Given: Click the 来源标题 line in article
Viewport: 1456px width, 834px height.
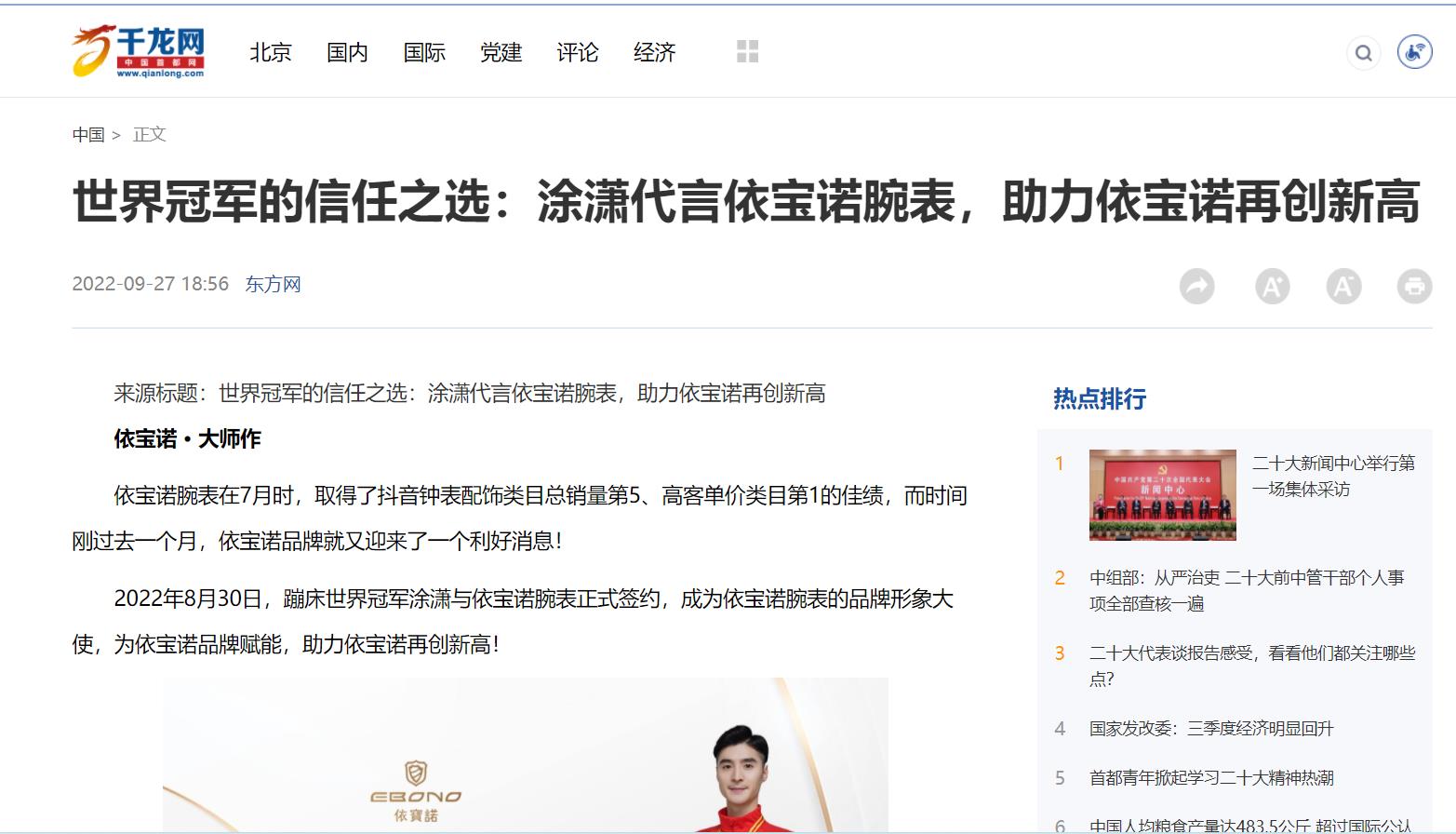Looking at the screenshot, I should point(469,393).
